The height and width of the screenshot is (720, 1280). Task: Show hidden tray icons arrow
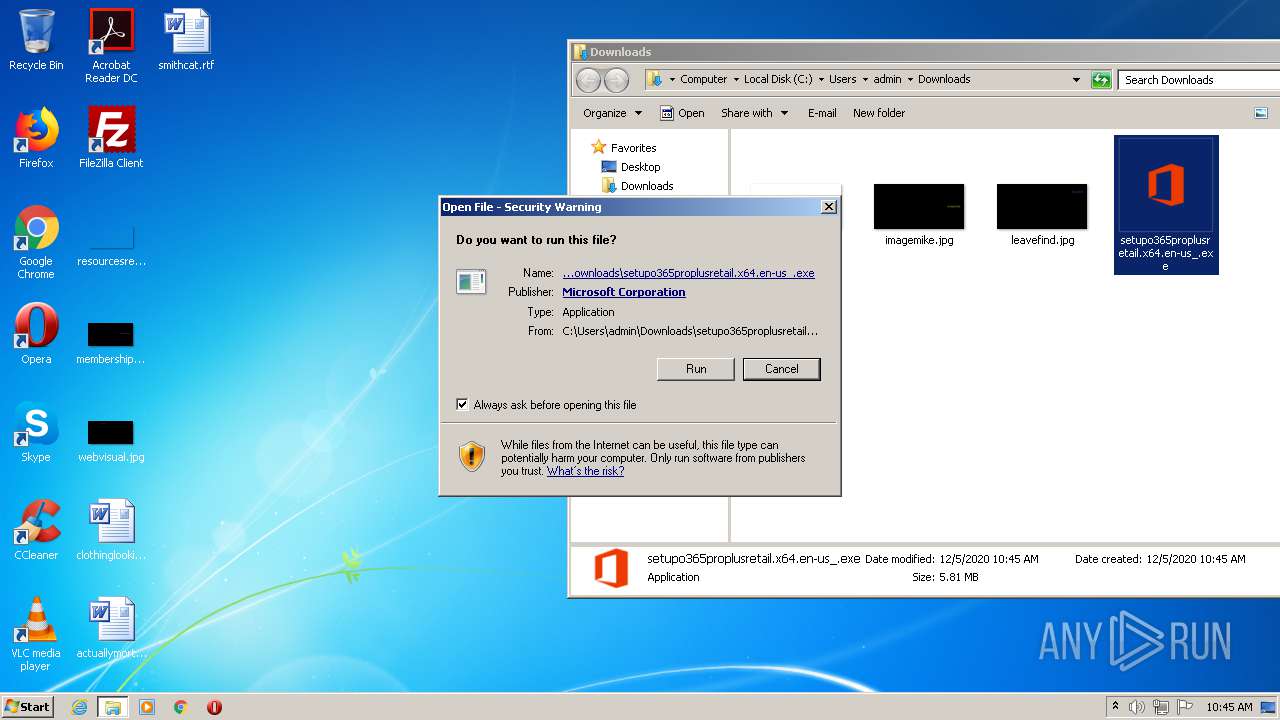[1115, 706]
